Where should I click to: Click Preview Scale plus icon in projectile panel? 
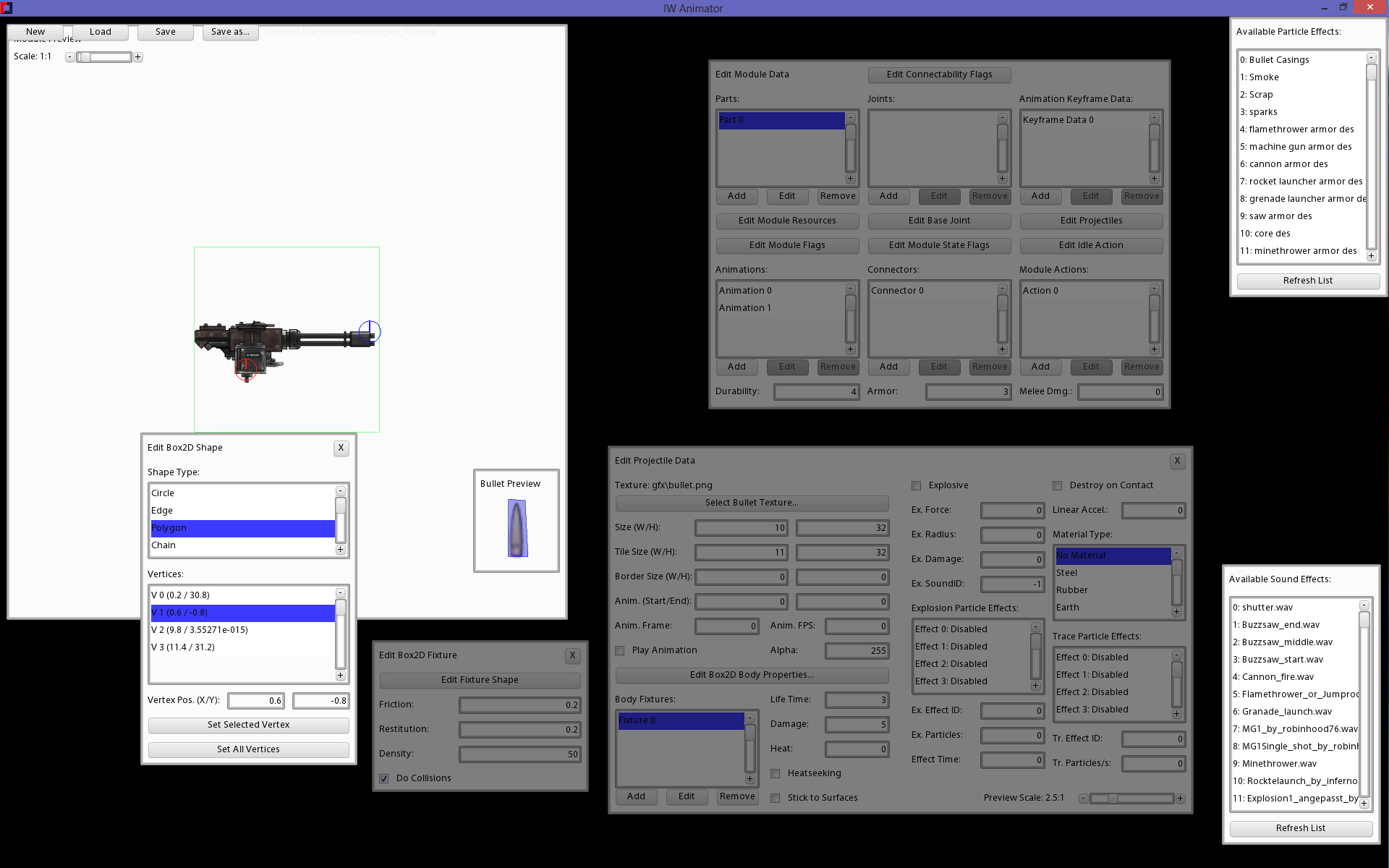pyautogui.click(x=1181, y=799)
